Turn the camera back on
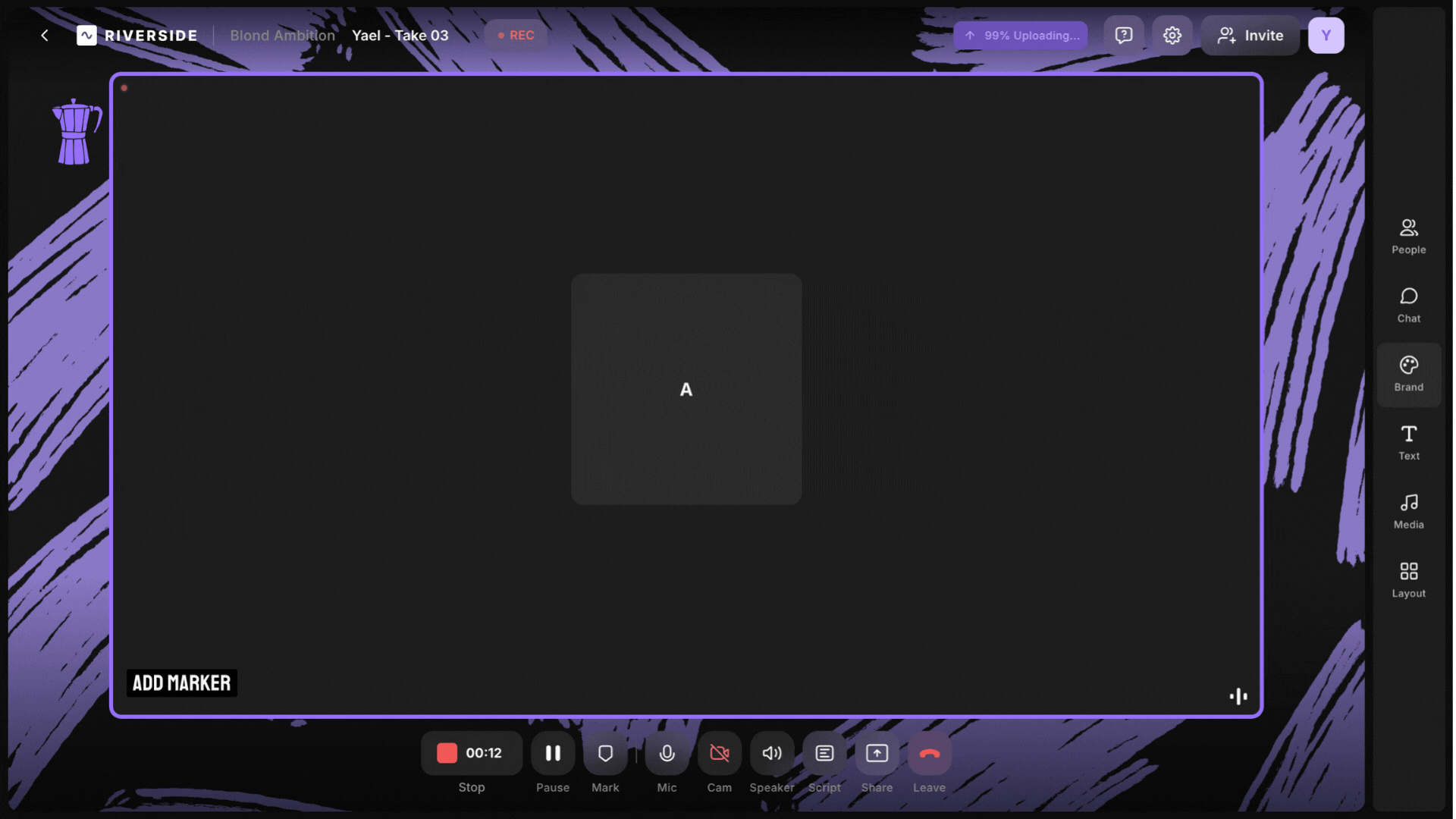Image resolution: width=1456 pixels, height=819 pixels. point(719,753)
